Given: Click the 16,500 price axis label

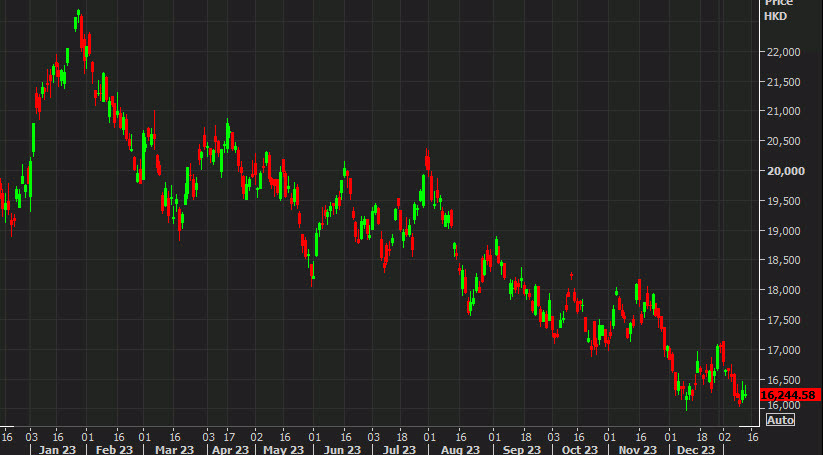Looking at the screenshot, I should [786, 380].
